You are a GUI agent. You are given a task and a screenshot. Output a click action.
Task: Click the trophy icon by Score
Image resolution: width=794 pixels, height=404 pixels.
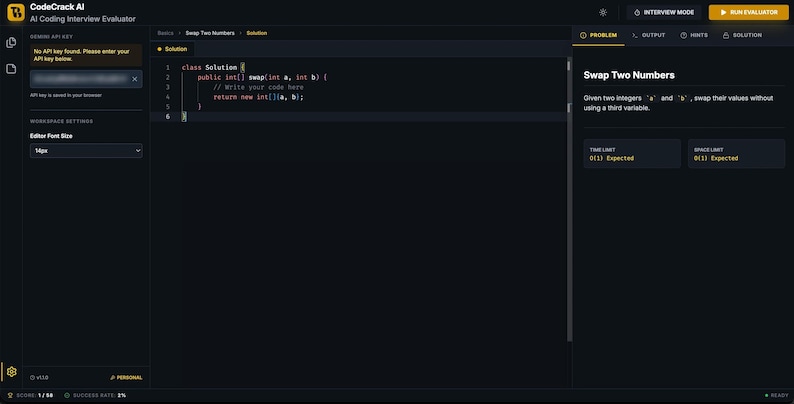10,395
